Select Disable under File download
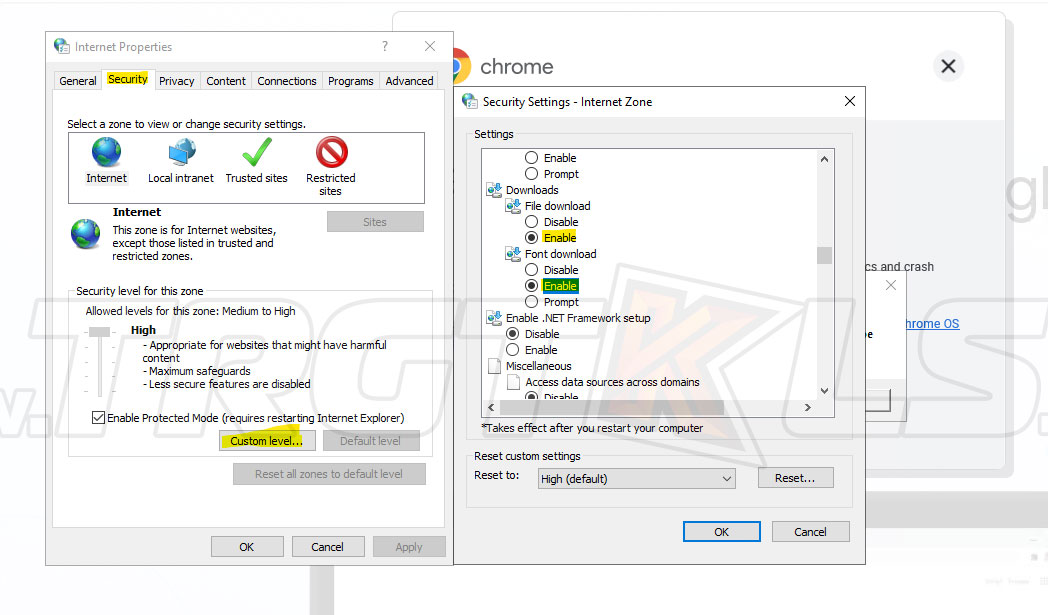This screenshot has width=1048, height=615. tap(532, 222)
